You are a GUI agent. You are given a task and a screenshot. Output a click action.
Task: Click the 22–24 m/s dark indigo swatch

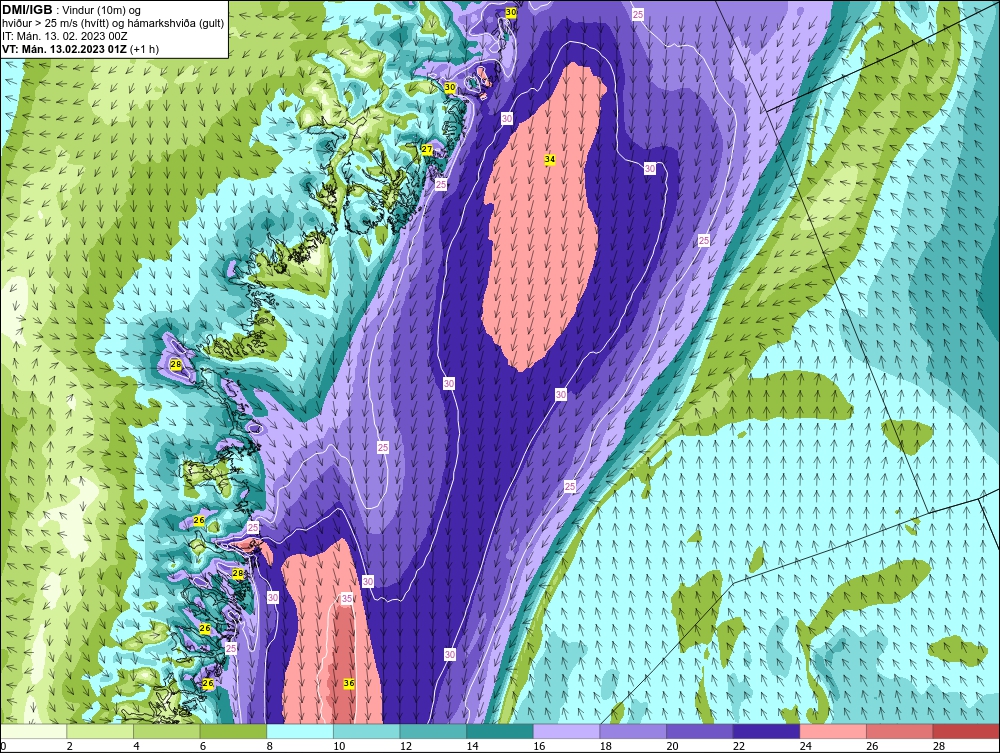point(766,731)
